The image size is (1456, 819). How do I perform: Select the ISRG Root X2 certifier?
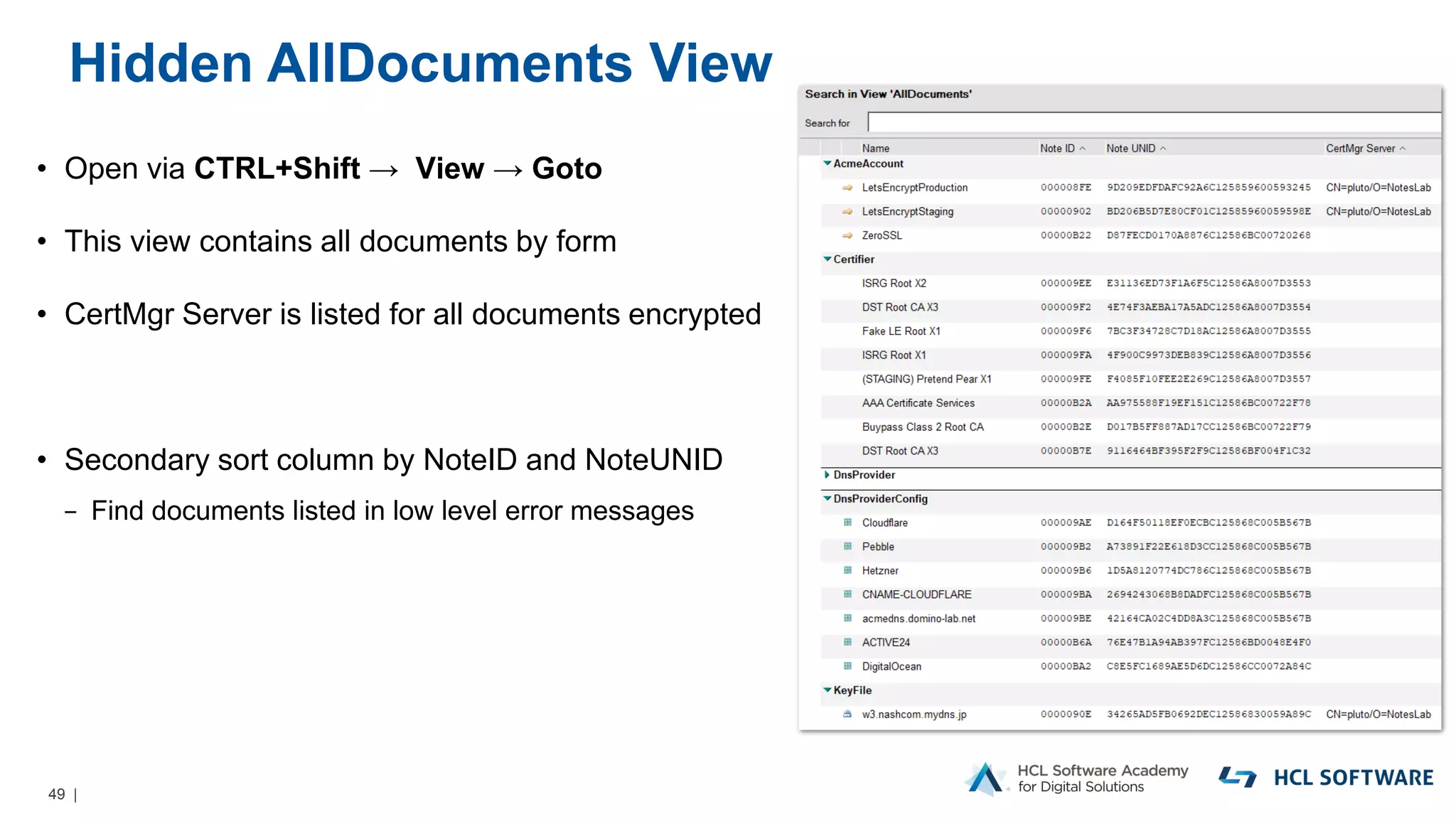[x=1130, y=283]
